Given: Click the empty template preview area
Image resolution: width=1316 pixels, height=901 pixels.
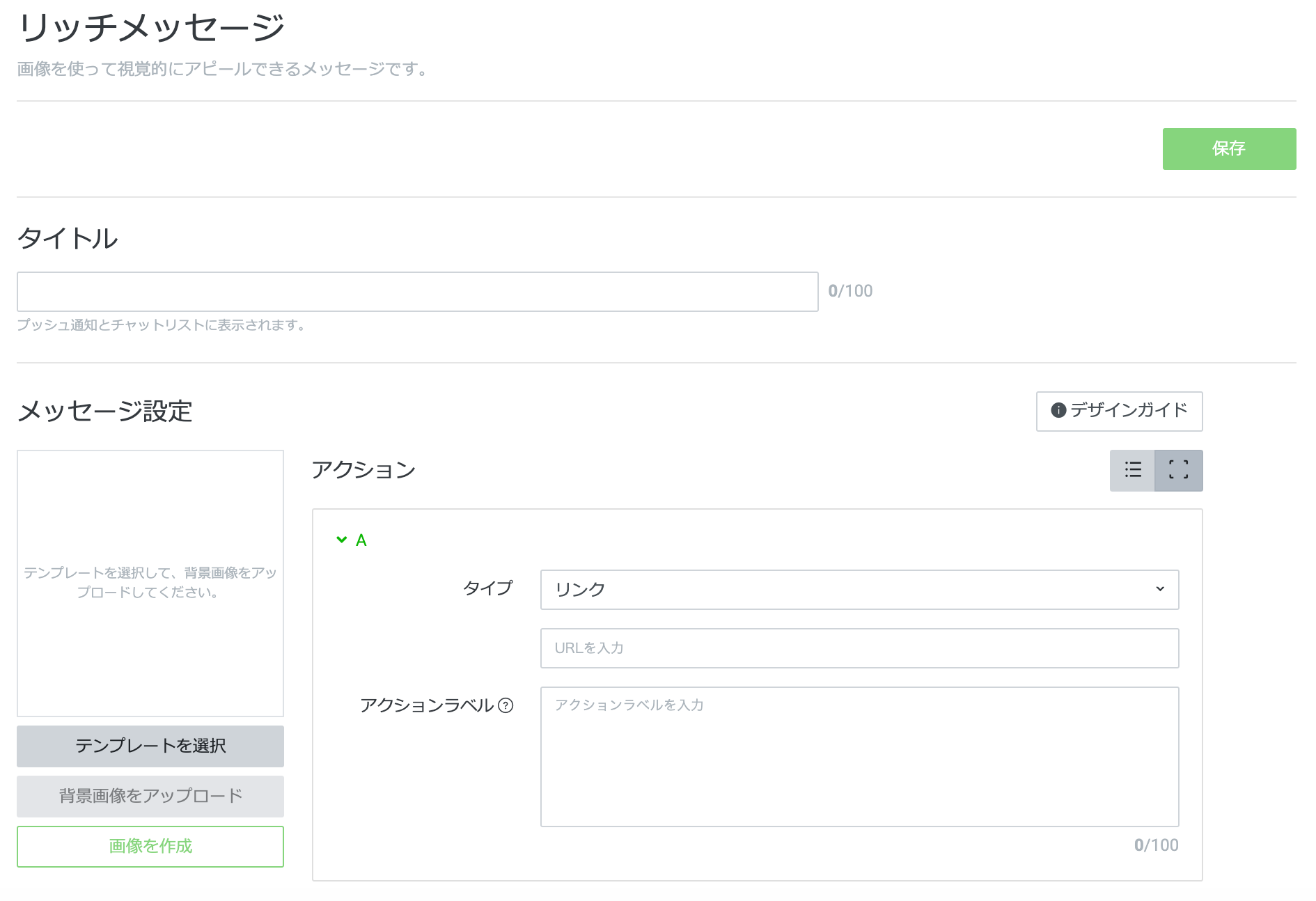Looking at the screenshot, I should coord(150,583).
